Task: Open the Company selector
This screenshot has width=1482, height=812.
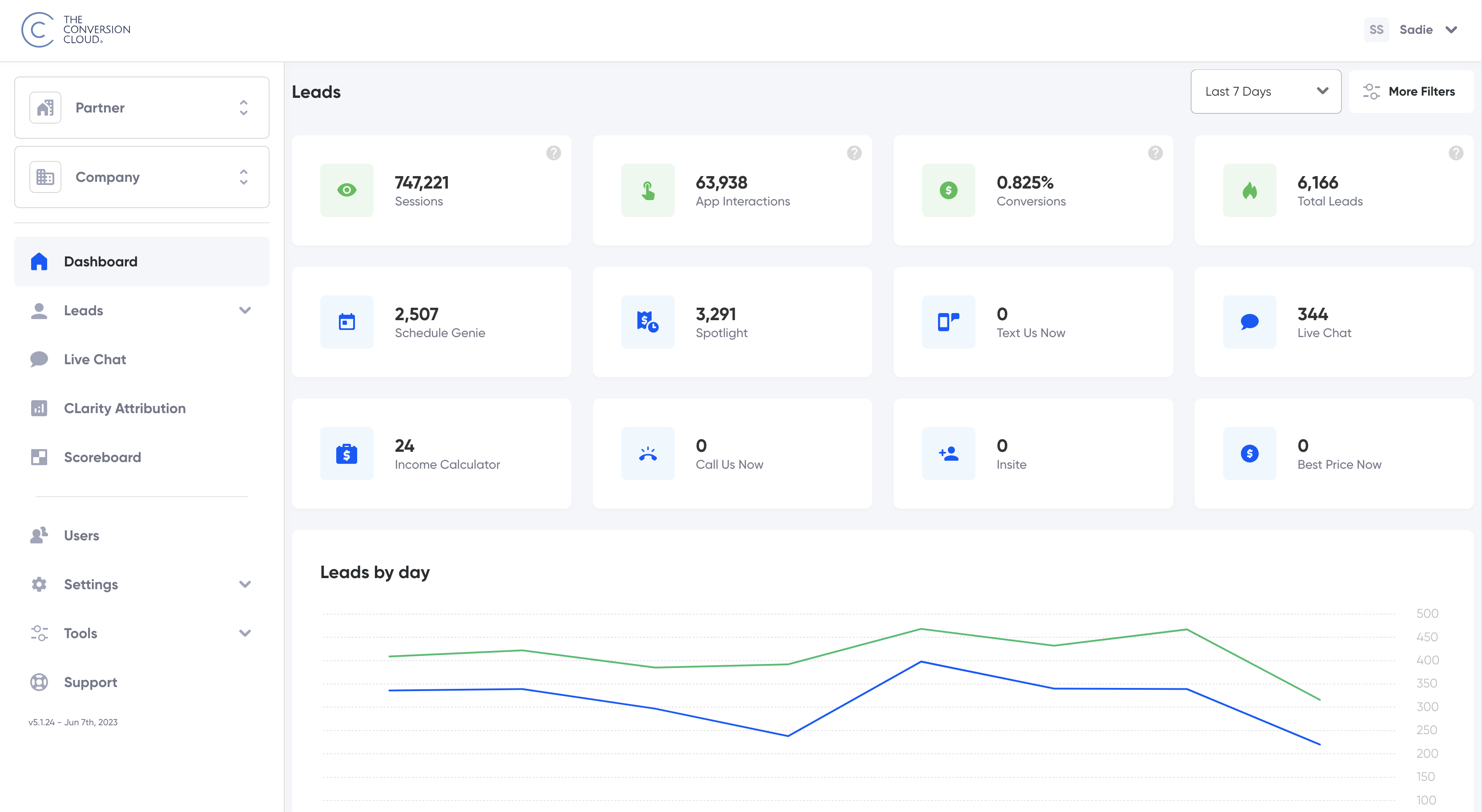Action: tap(141, 177)
